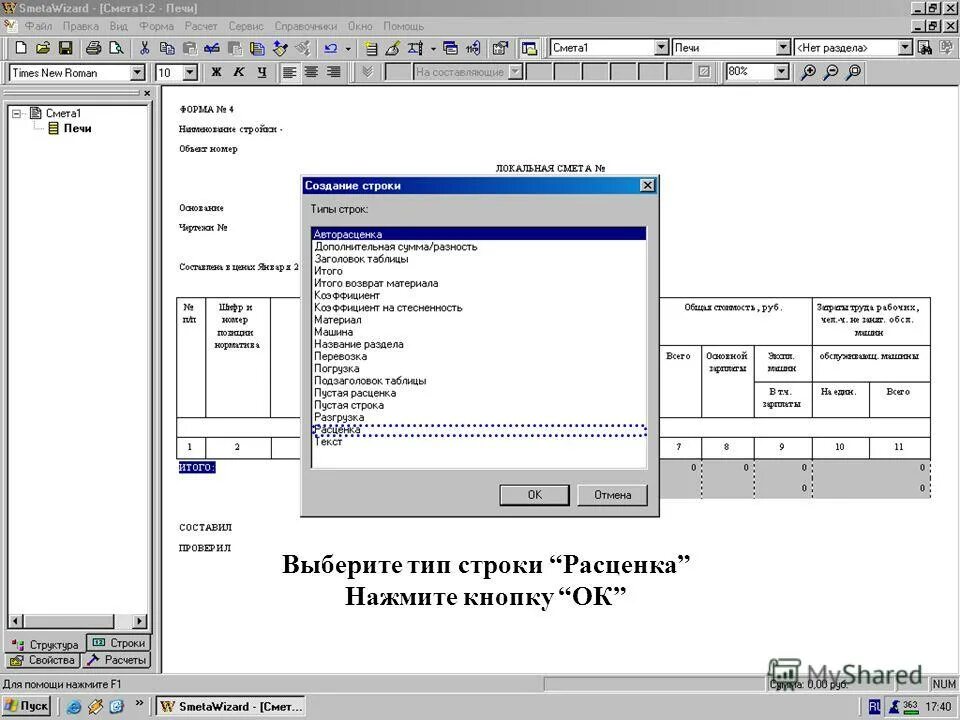The image size is (960, 720).
Task: Click OK in the Создание строки dialog
Action: [534, 495]
